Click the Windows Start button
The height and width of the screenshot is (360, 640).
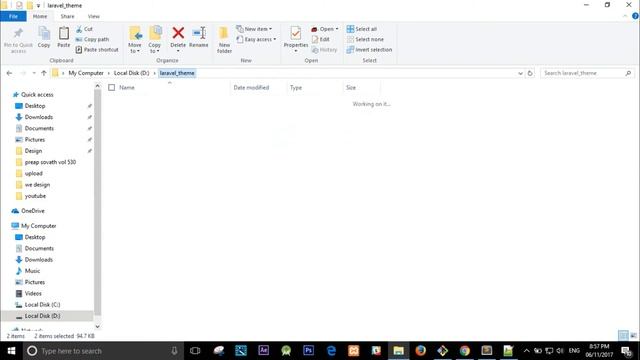(x=11, y=351)
